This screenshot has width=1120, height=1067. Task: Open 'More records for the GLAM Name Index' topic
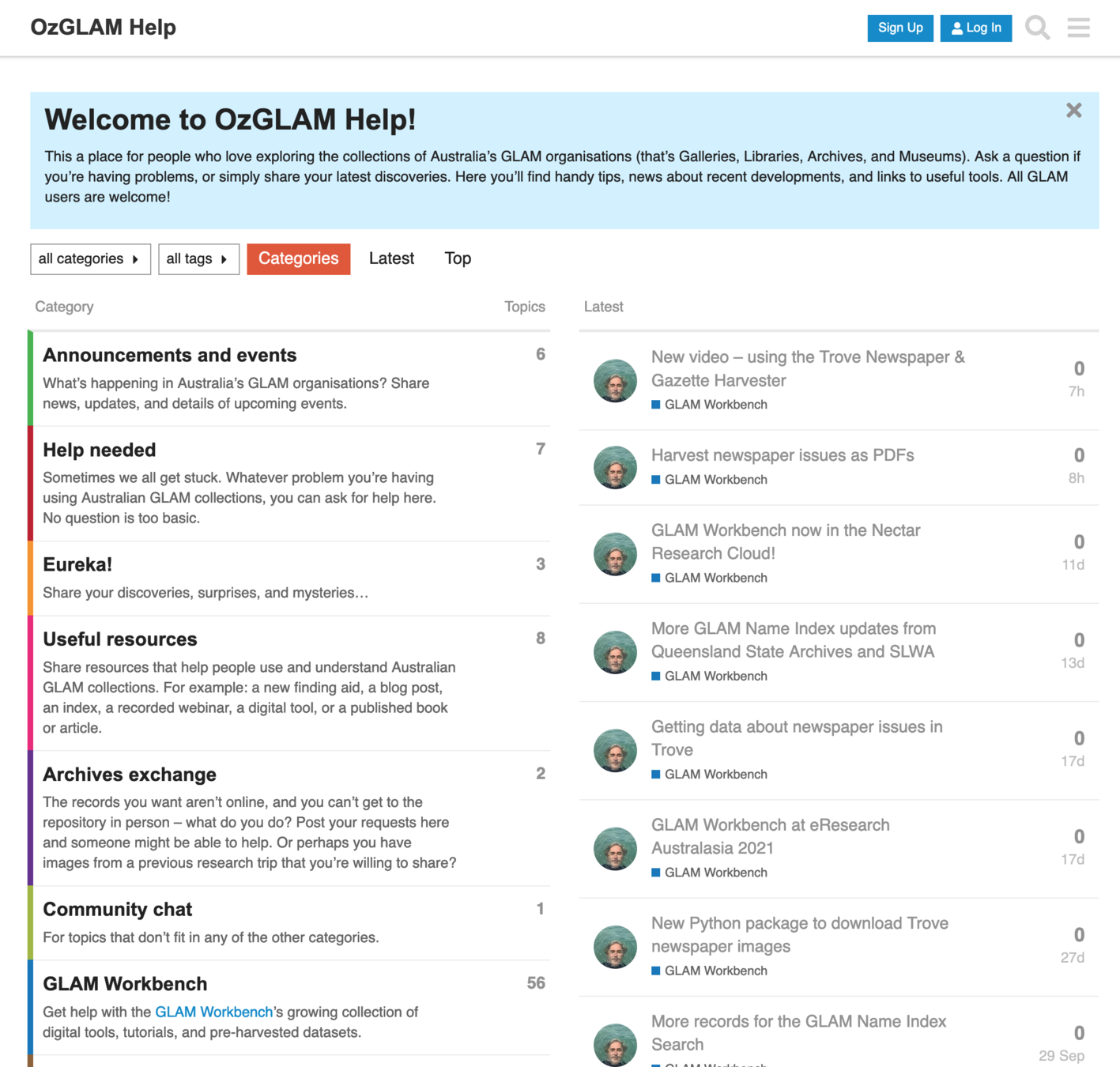[x=798, y=1032]
